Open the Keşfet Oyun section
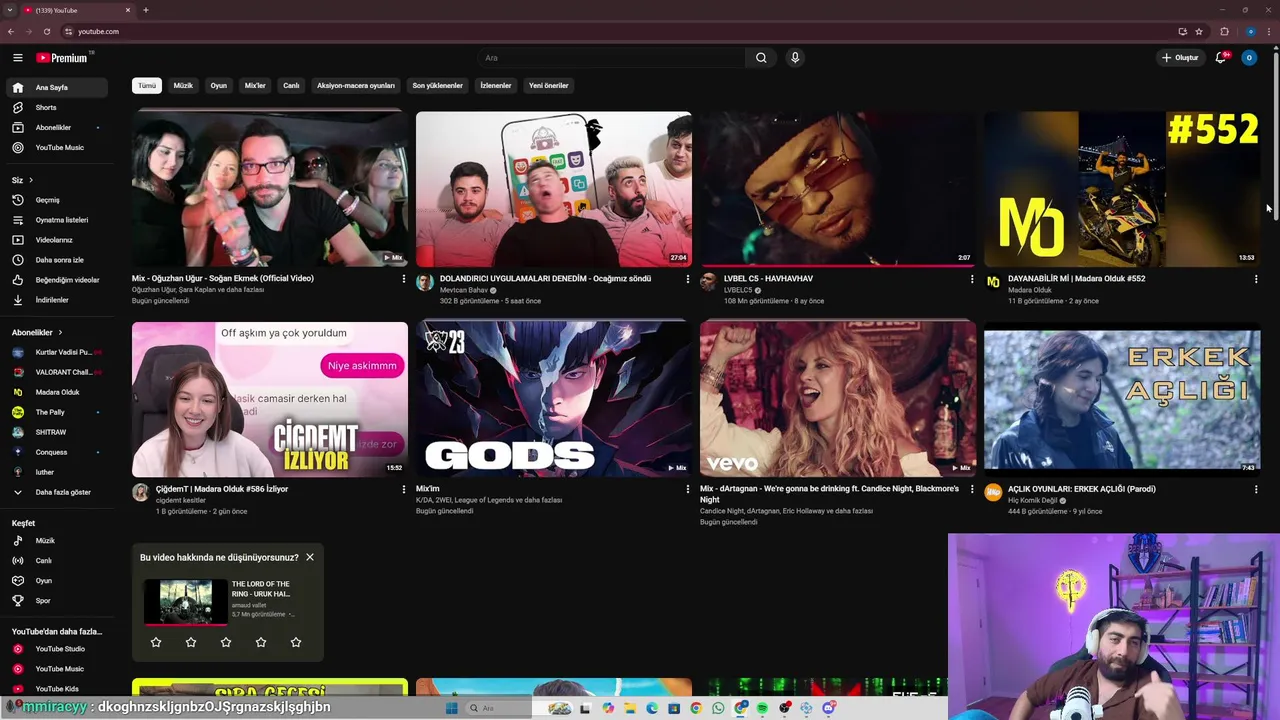The height and width of the screenshot is (720, 1280). pyautogui.click(x=56, y=580)
